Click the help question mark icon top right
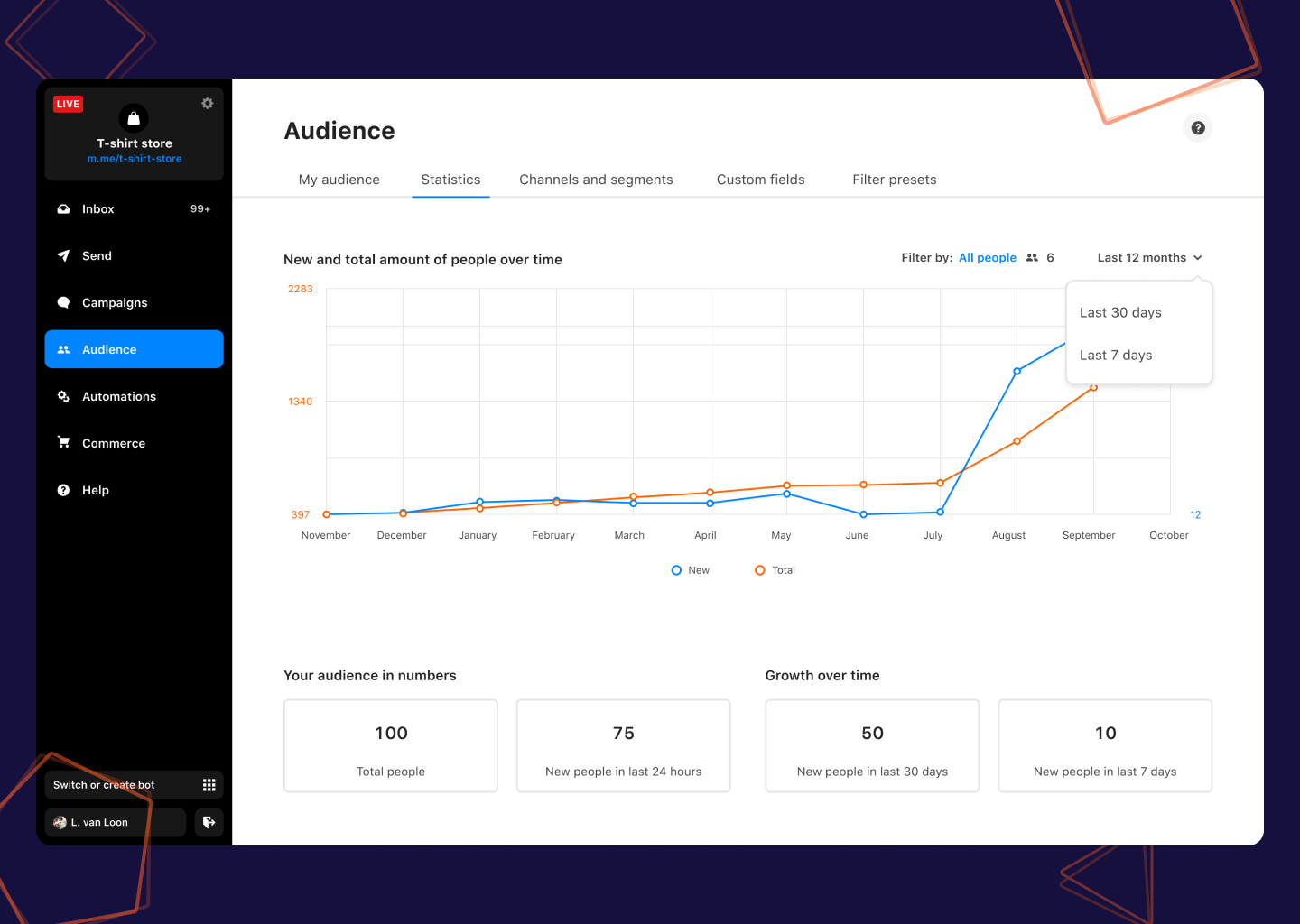Image resolution: width=1300 pixels, height=924 pixels. (x=1197, y=128)
